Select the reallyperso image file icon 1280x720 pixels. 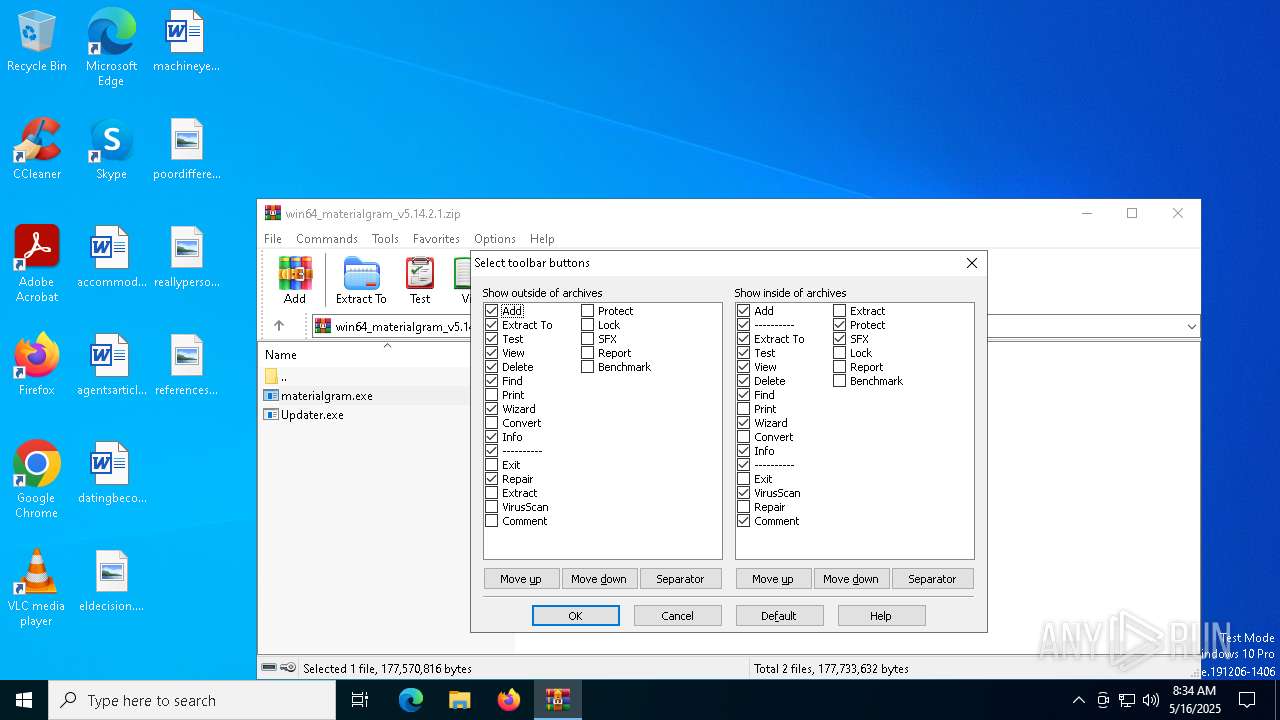pyautogui.click(x=186, y=257)
